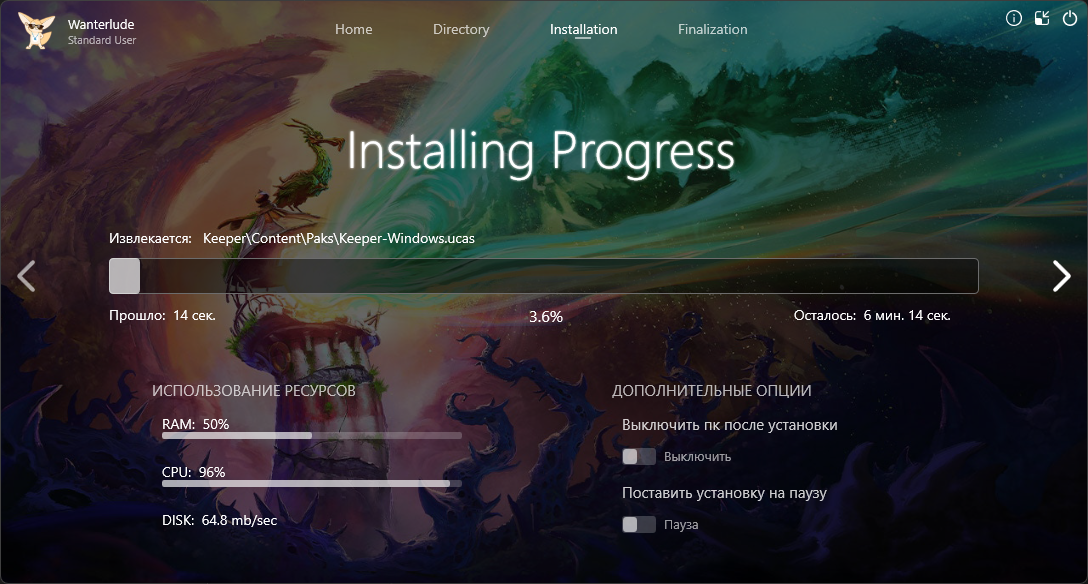Click the 3.6% progress percentage

point(546,317)
